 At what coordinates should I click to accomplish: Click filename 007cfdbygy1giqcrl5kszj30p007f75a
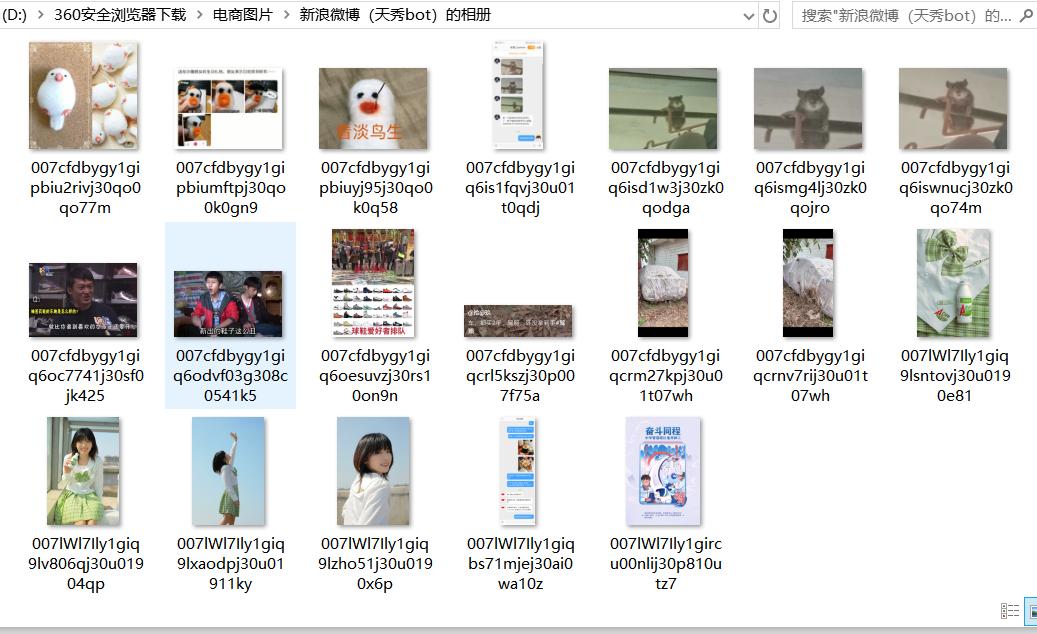pos(520,376)
